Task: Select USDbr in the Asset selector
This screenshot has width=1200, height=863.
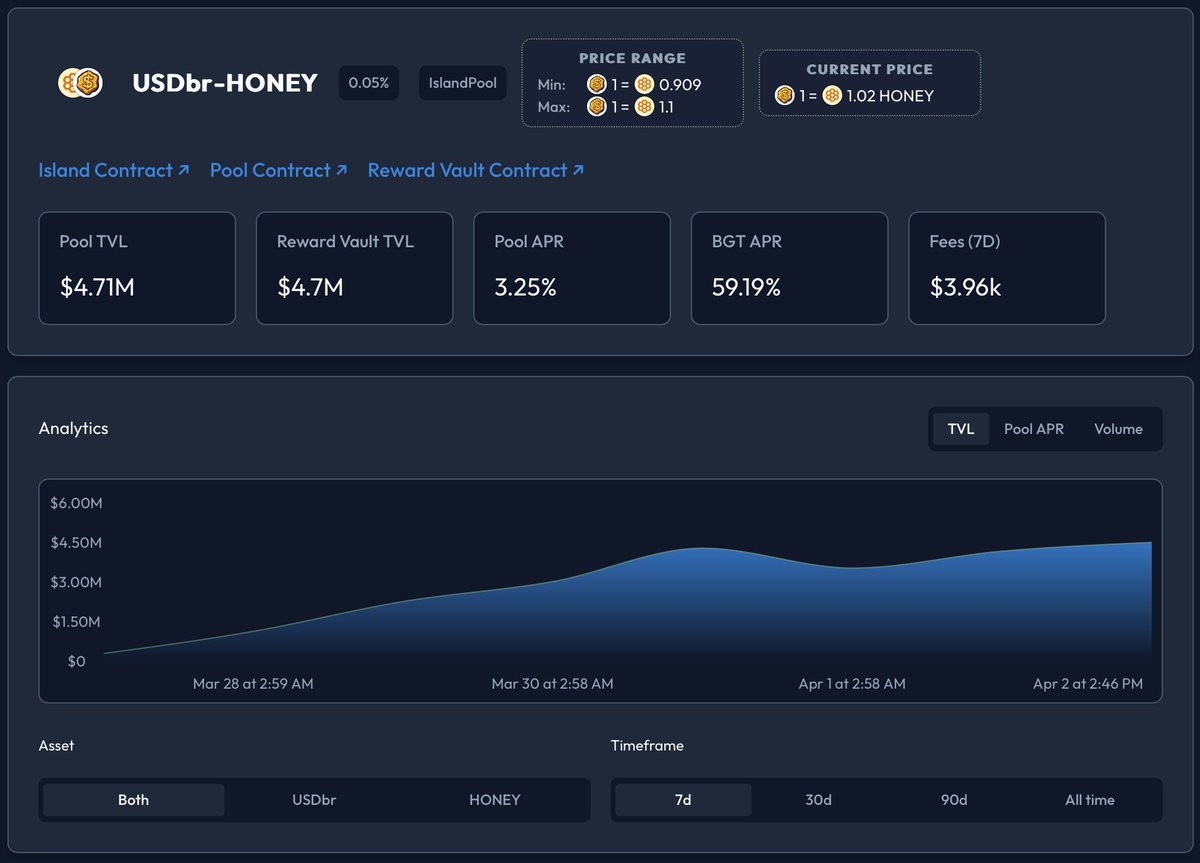Action: [x=314, y=800]
